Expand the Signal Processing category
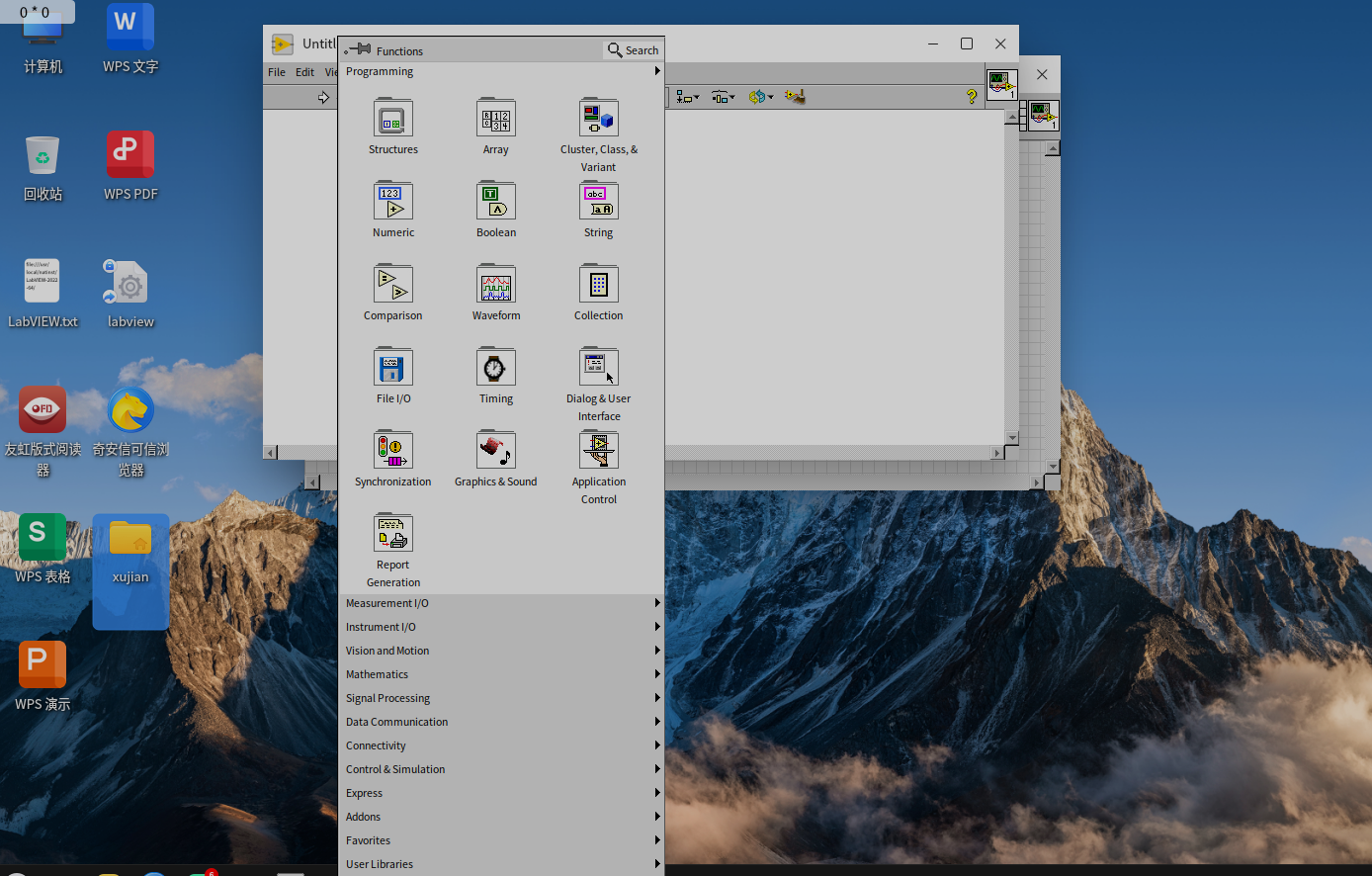This screenshot has height=876, width=1372. [501, 698]
